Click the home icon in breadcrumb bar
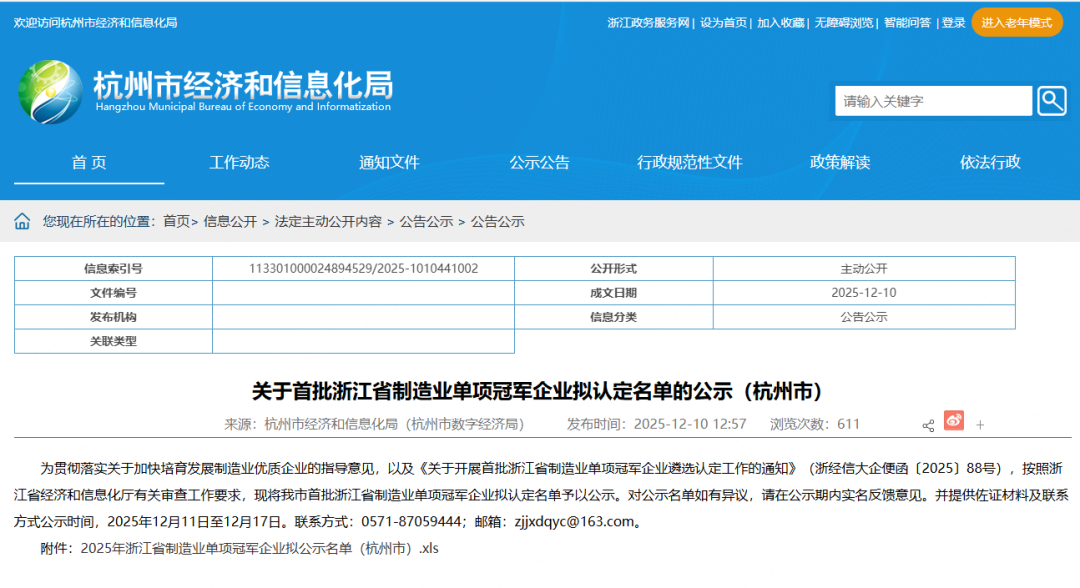The height and width of the screenshot is (588, 1080). pyautogui.click(x=22, y=222)
